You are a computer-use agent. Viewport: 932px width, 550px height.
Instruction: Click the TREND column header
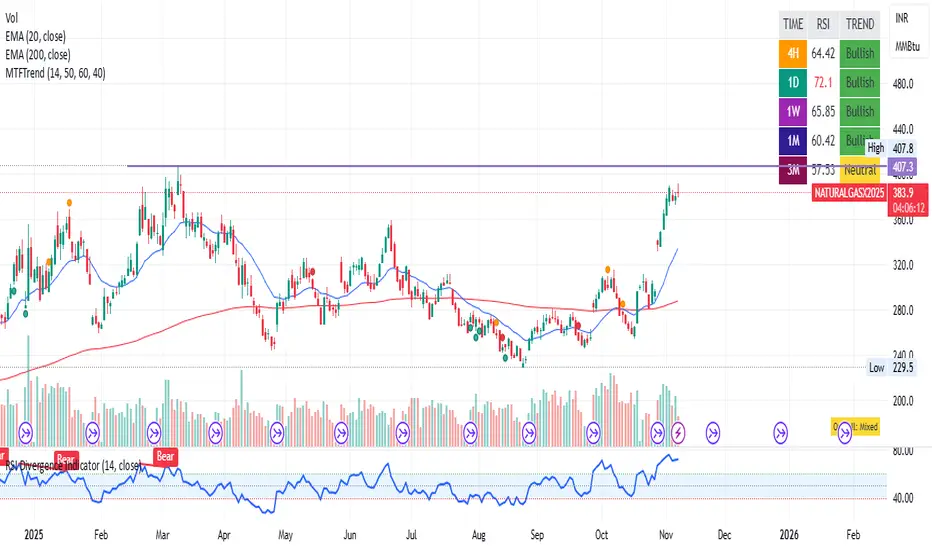[x=860, y=24]
